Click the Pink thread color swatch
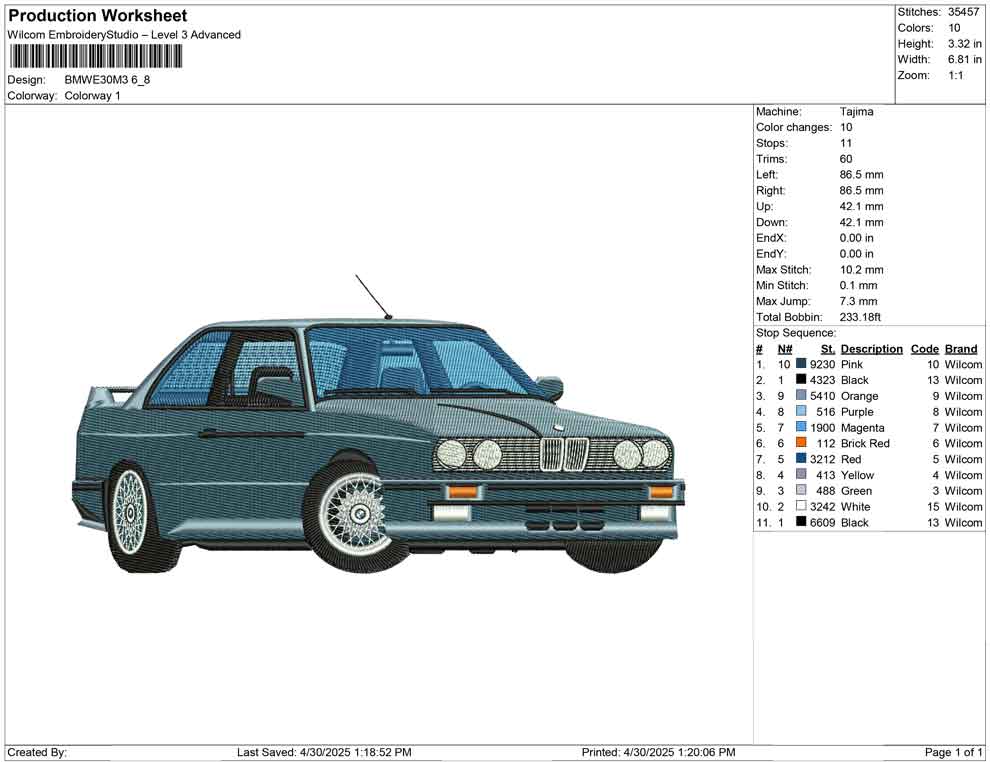This screenshot has width=990, height=762. [801, 365]
